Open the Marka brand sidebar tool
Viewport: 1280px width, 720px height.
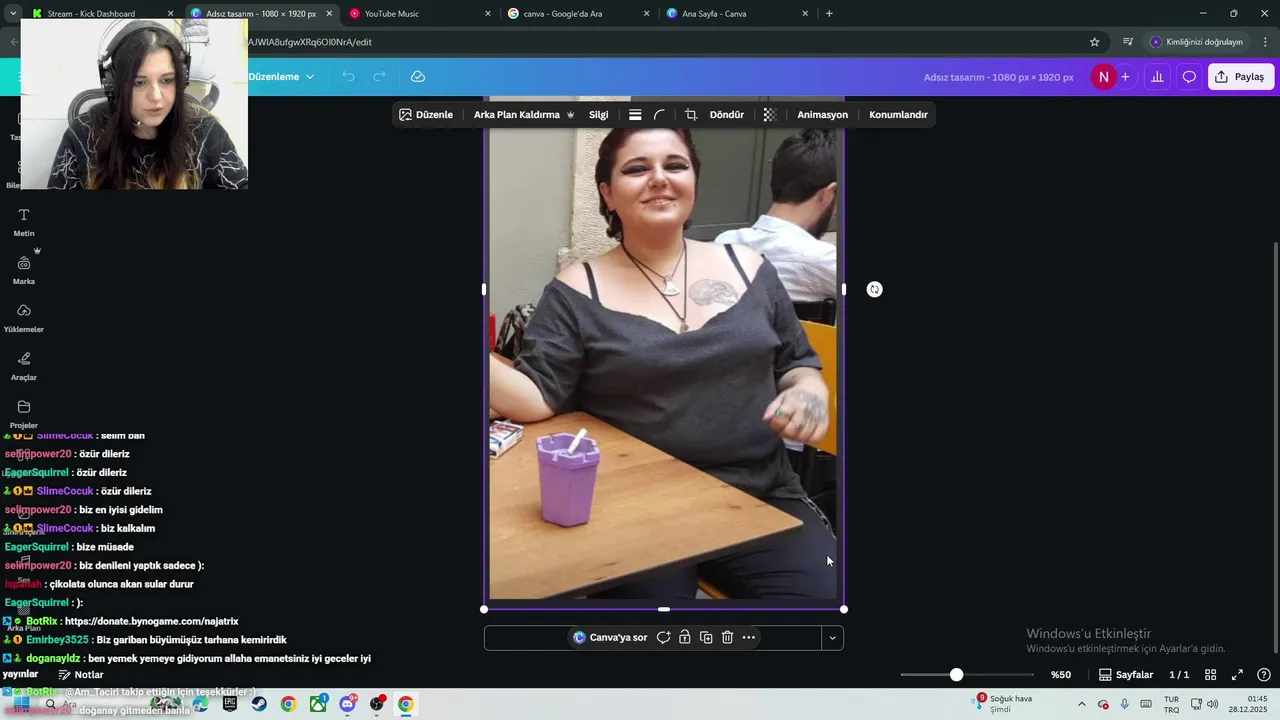(x=24, y=270)
